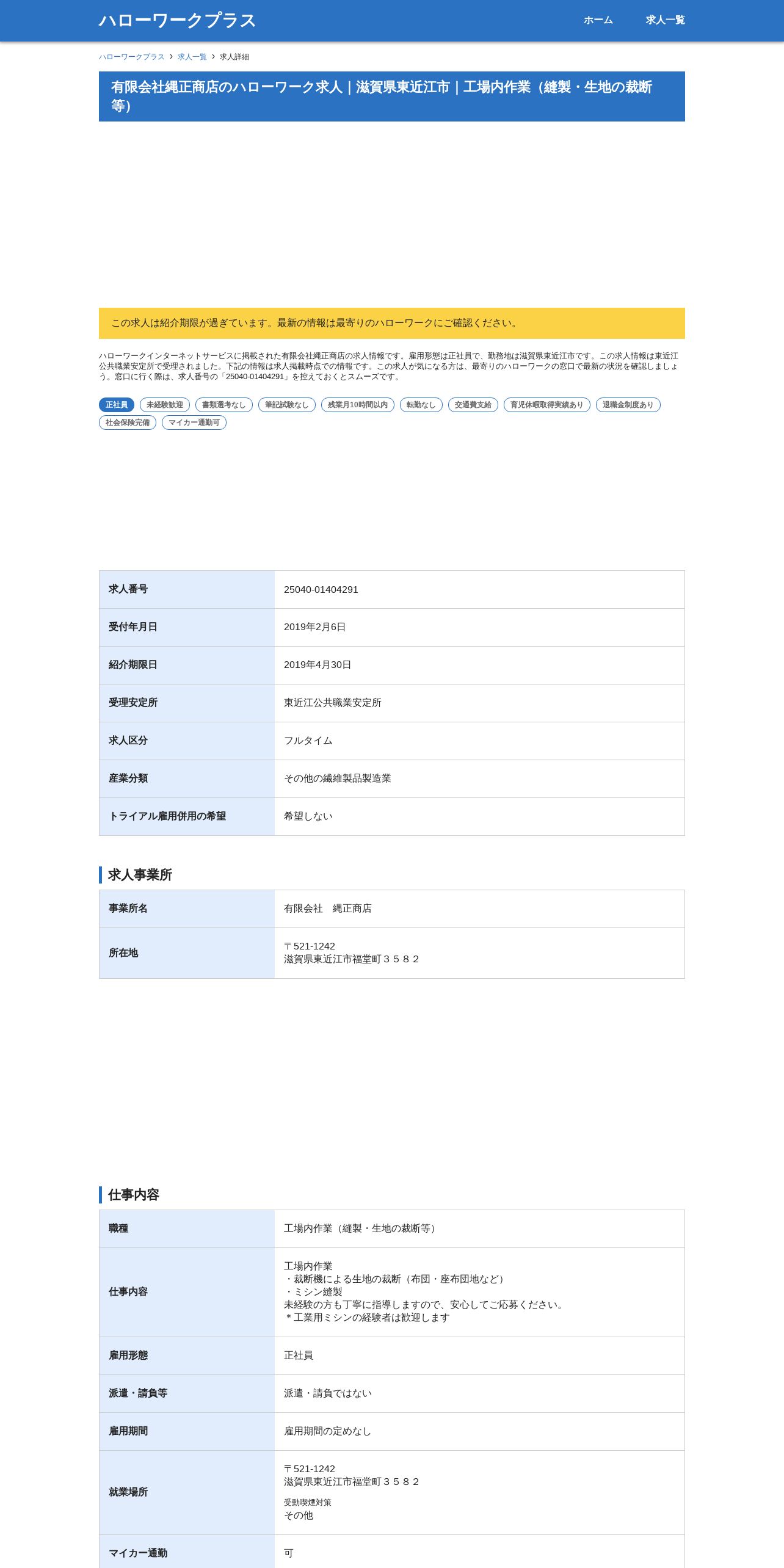Click the value 有限会社 縄正商店
Screen dimensions: 784x1568
point(328,909)
